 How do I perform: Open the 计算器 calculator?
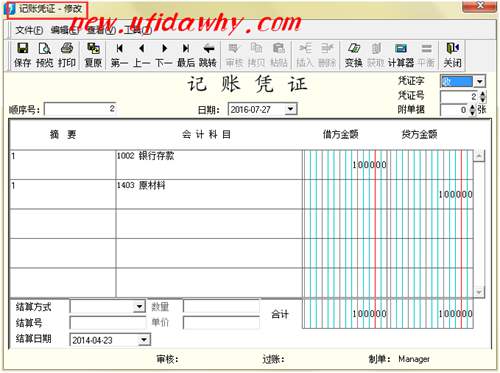(401, 55)
